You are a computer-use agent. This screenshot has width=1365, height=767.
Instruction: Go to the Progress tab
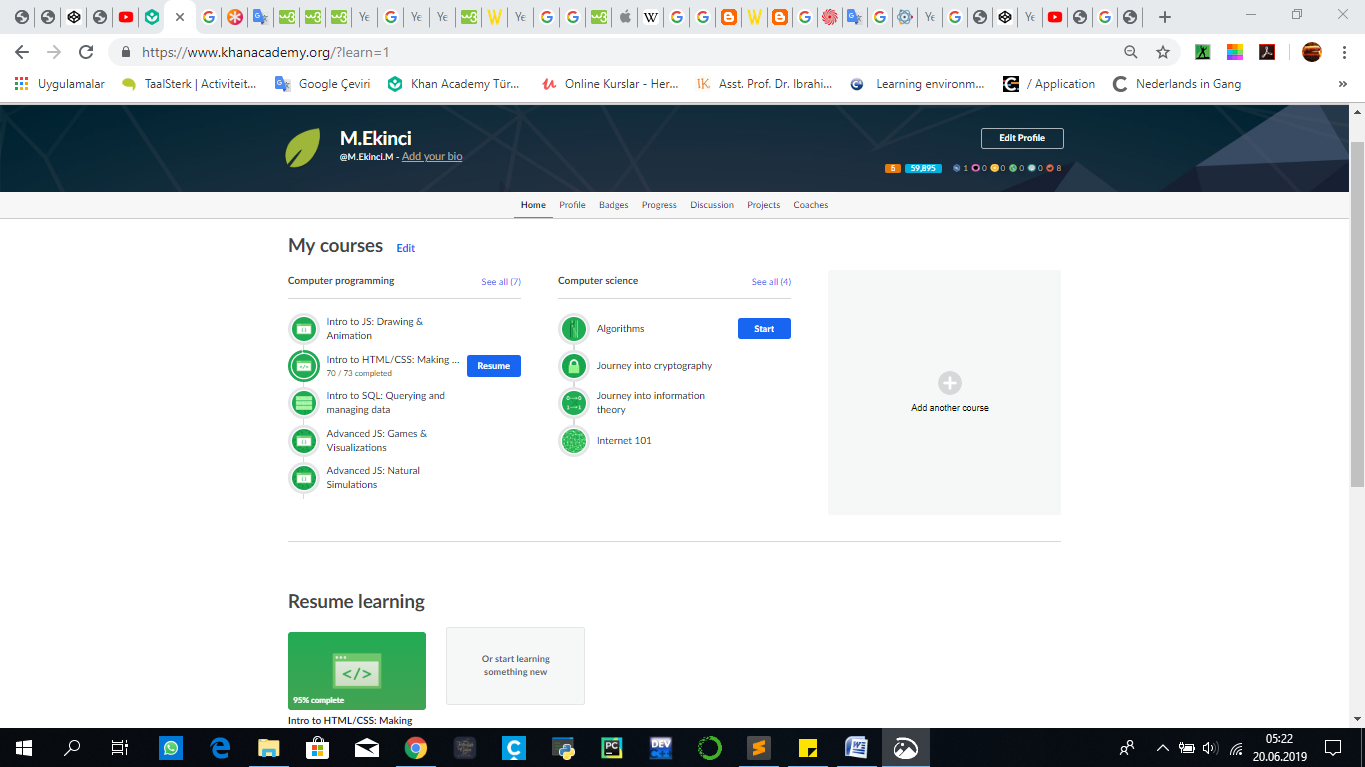(659, 205)
